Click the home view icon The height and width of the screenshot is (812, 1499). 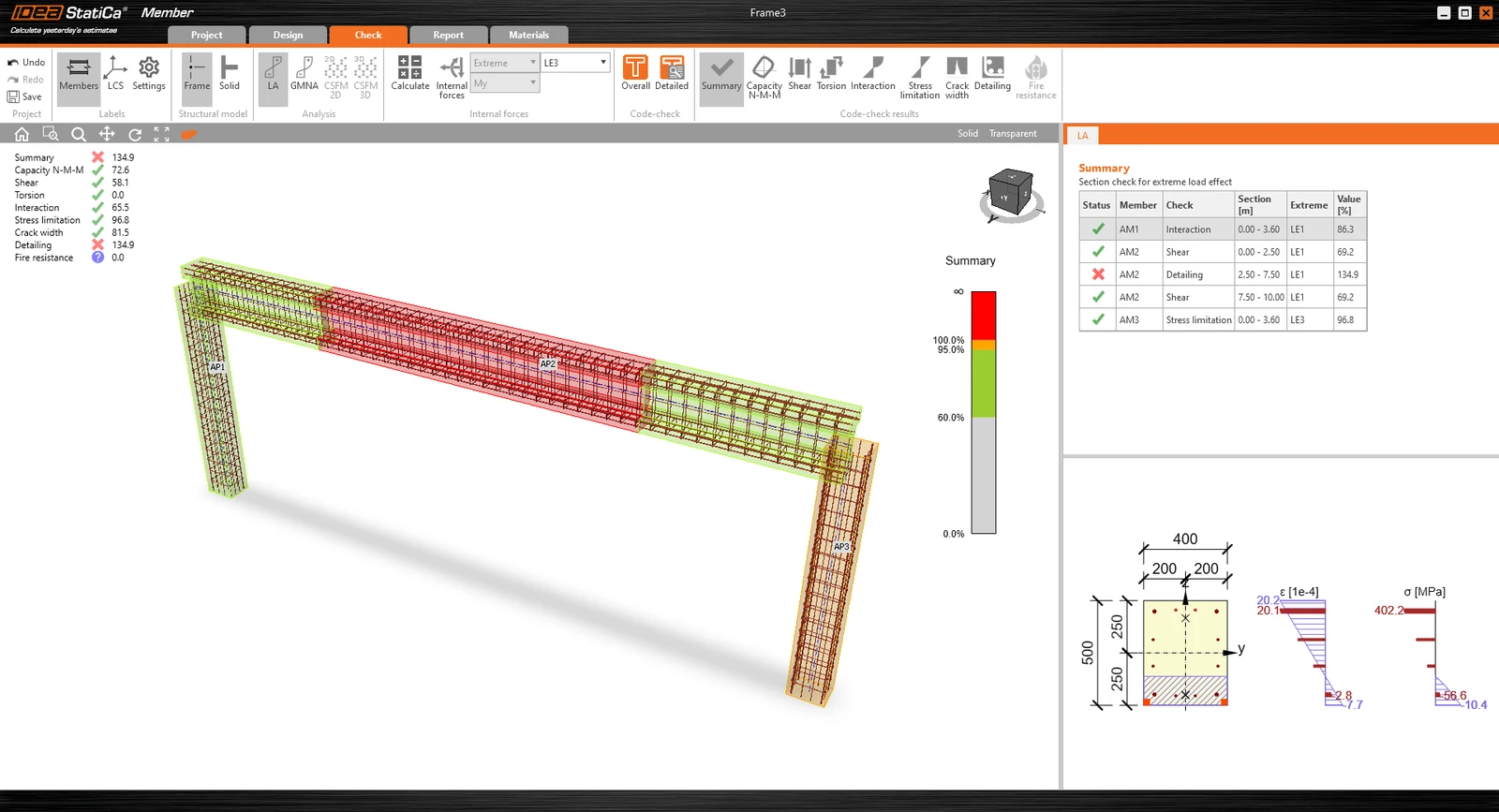coord(22,134)
